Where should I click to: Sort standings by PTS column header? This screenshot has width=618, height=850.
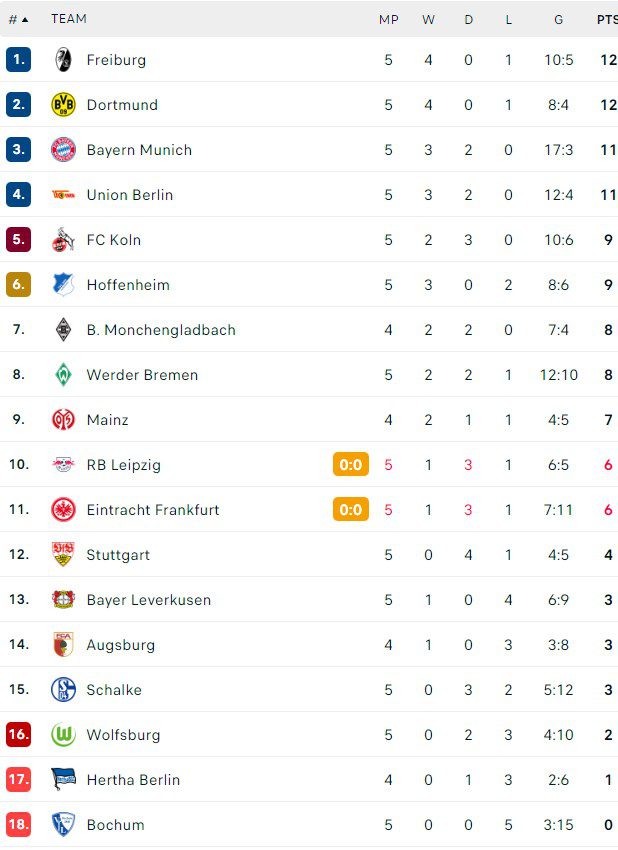point(606,19)
